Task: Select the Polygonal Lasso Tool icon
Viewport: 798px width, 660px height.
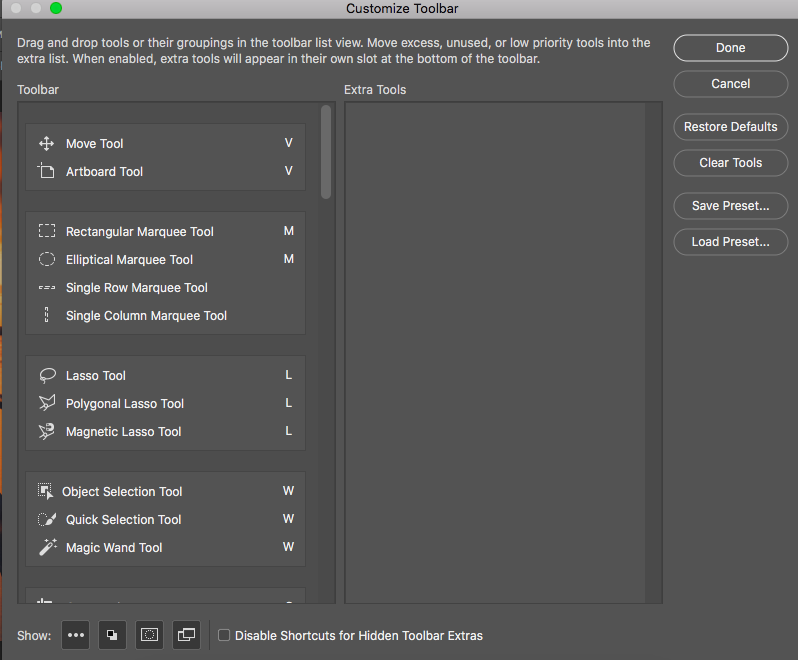Action: (47, 403)
